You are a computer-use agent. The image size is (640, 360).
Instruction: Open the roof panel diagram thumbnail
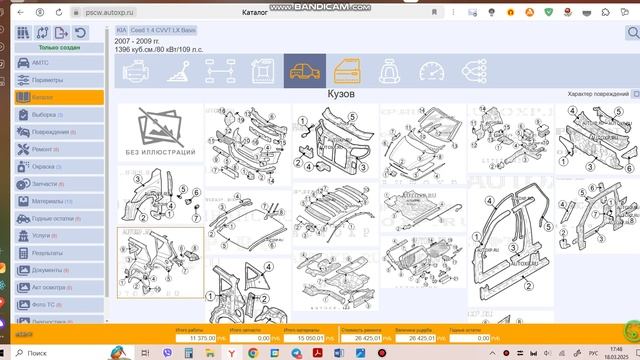pyautogui.click(x=248, y=222)
